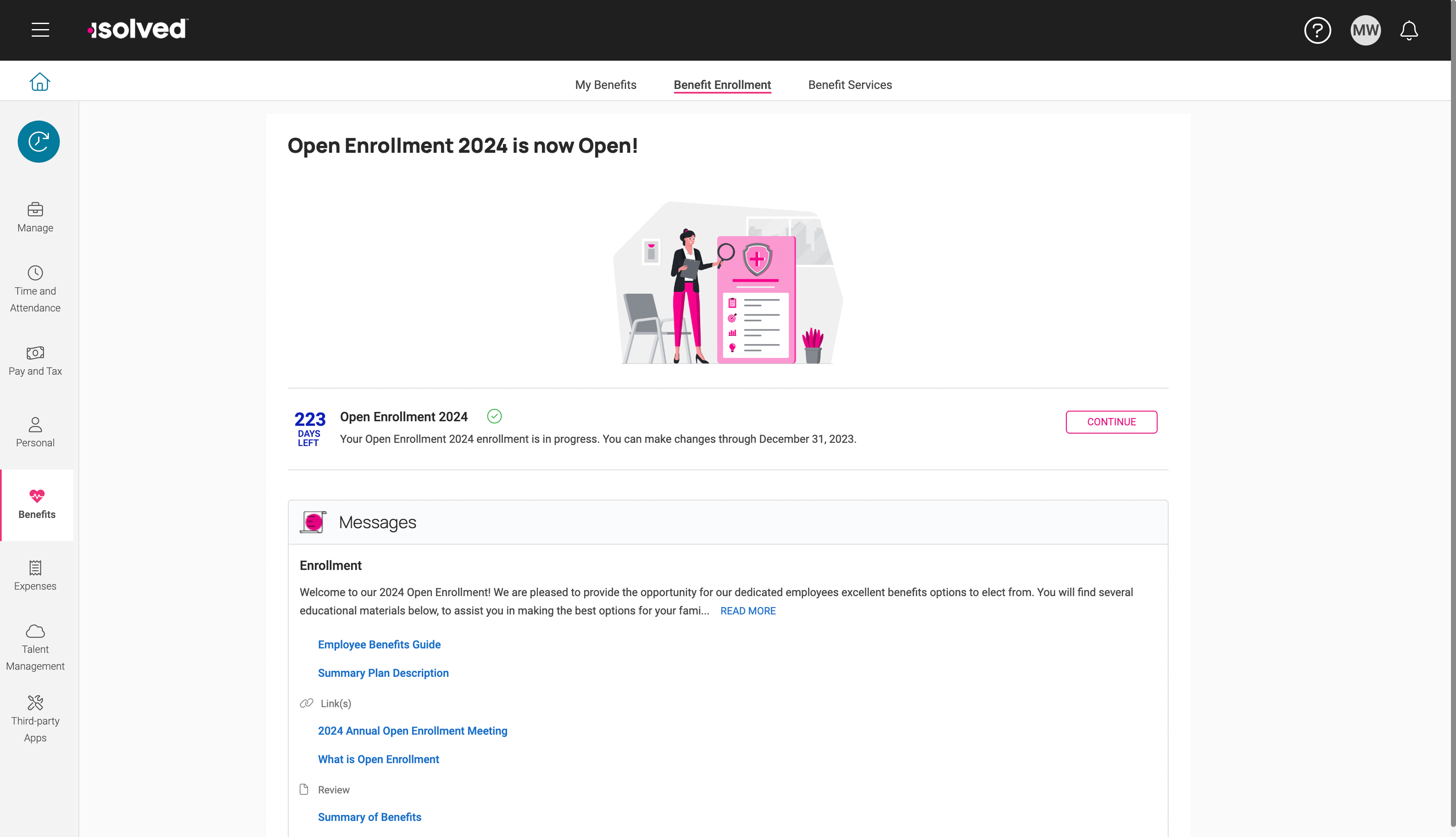Open Pay and Tax in sidebar
Image resolution: width=1456 pixels, height=837 pixels.
click(x=35, y=361)
